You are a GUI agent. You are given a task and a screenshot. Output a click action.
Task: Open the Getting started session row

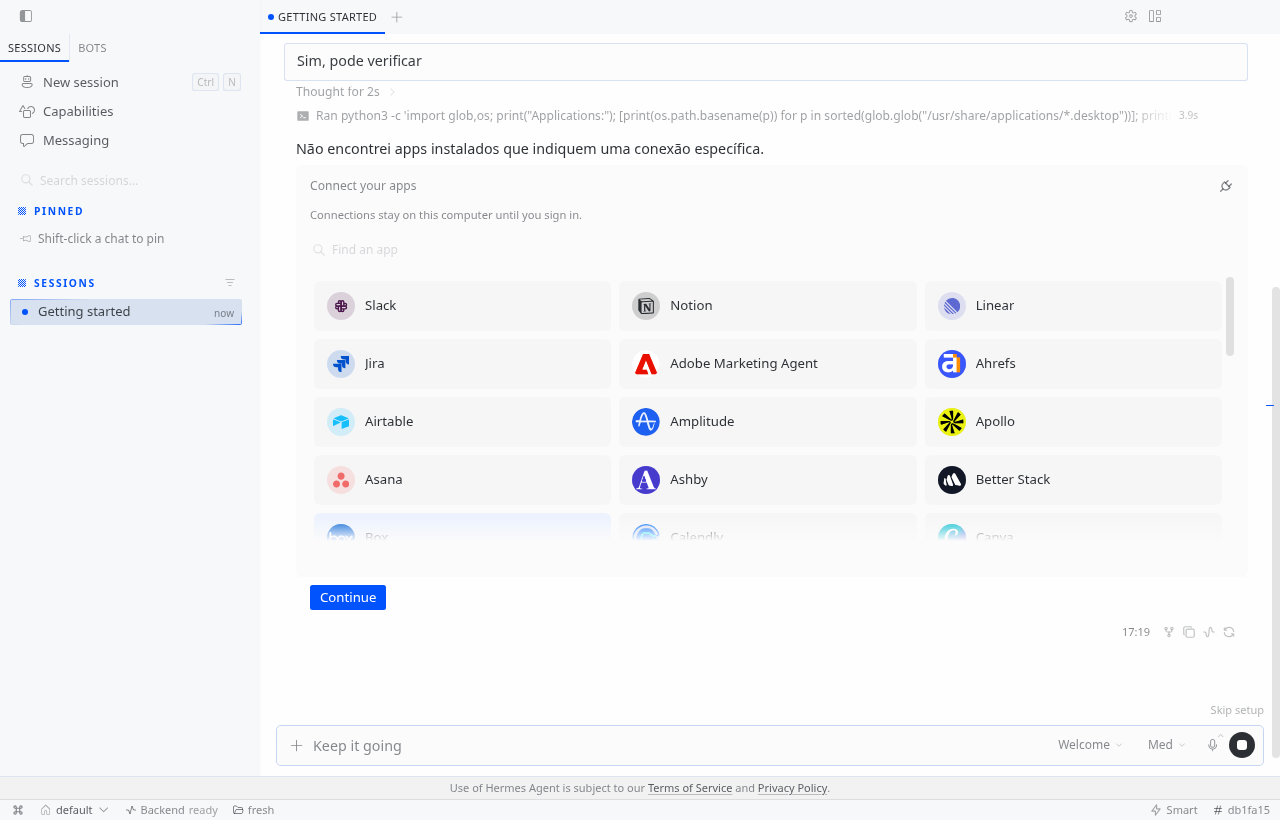126,312
